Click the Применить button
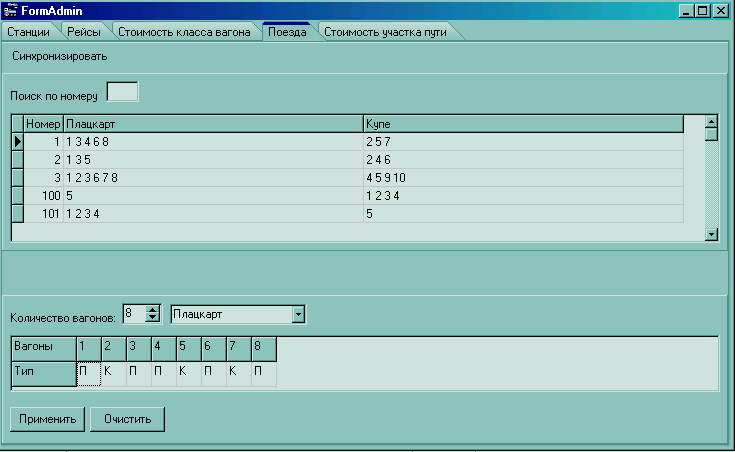This screenshot has height=452, width=735. pyautogui.click(x=47, y=419)
